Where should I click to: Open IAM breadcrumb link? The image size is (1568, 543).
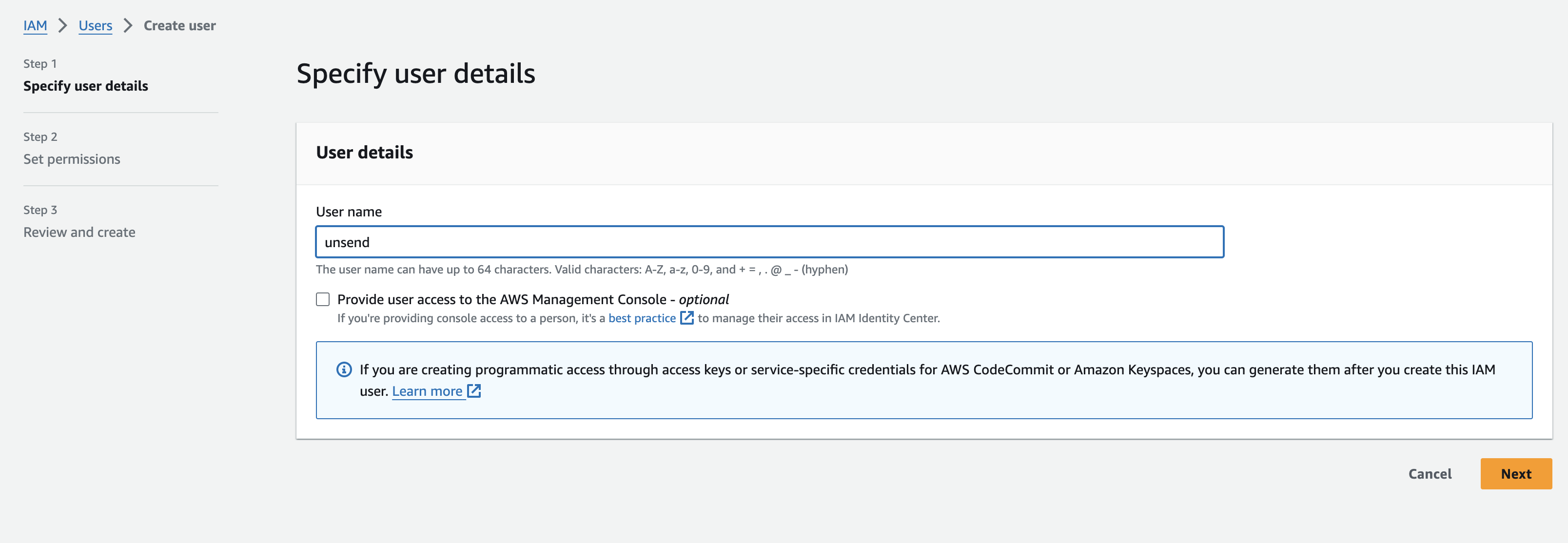[35, 25]
